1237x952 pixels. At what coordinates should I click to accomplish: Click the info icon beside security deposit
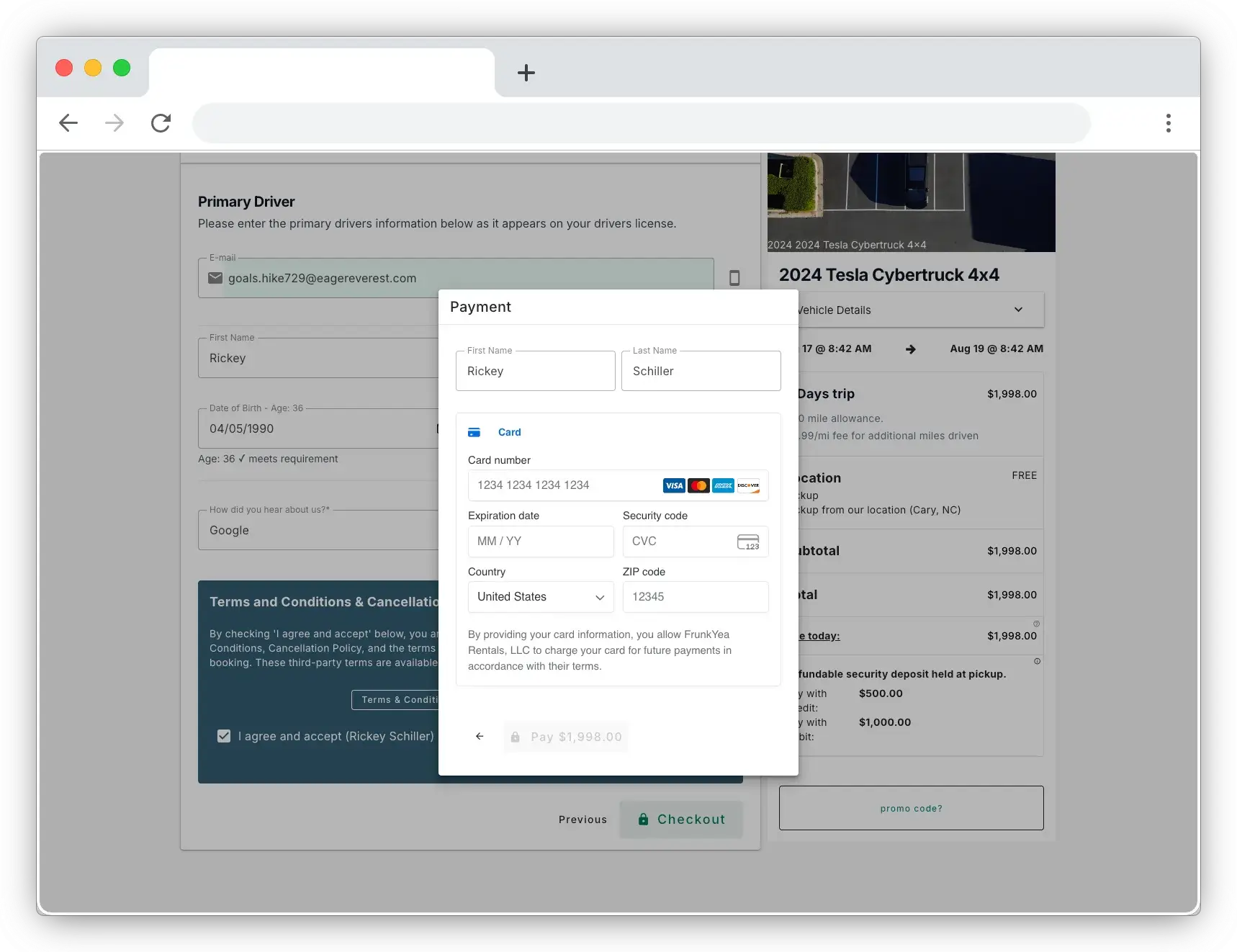point(1037,661)
